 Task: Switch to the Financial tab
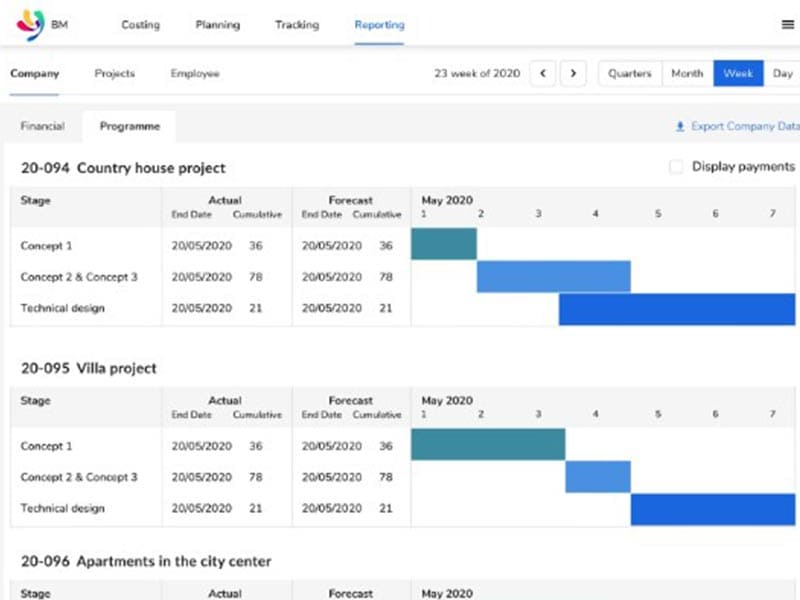point(42,127)
